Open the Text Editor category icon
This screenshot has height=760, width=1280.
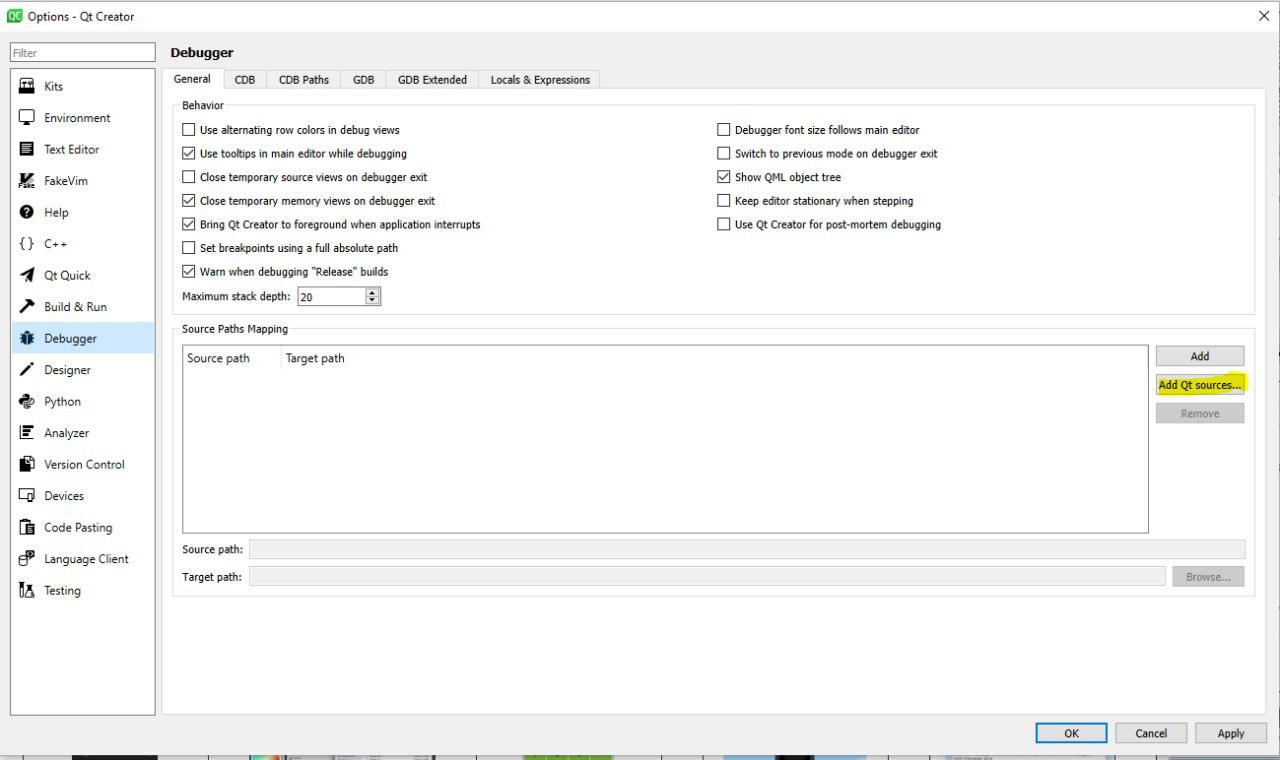[x=27, y=149]
